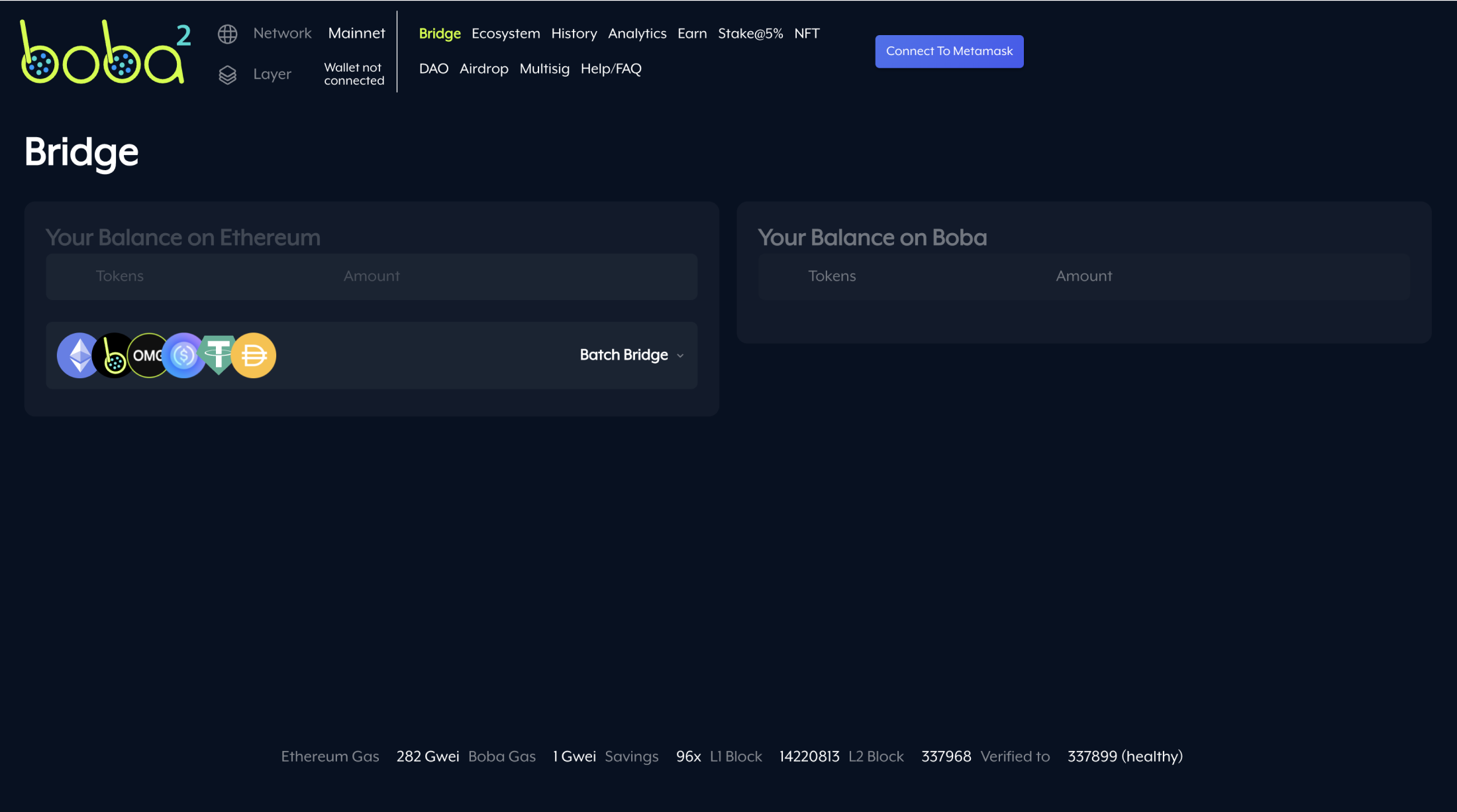Open the Stake@5% page
Viewport: 1457px width, 812px height.
click(x=750, y=33)
